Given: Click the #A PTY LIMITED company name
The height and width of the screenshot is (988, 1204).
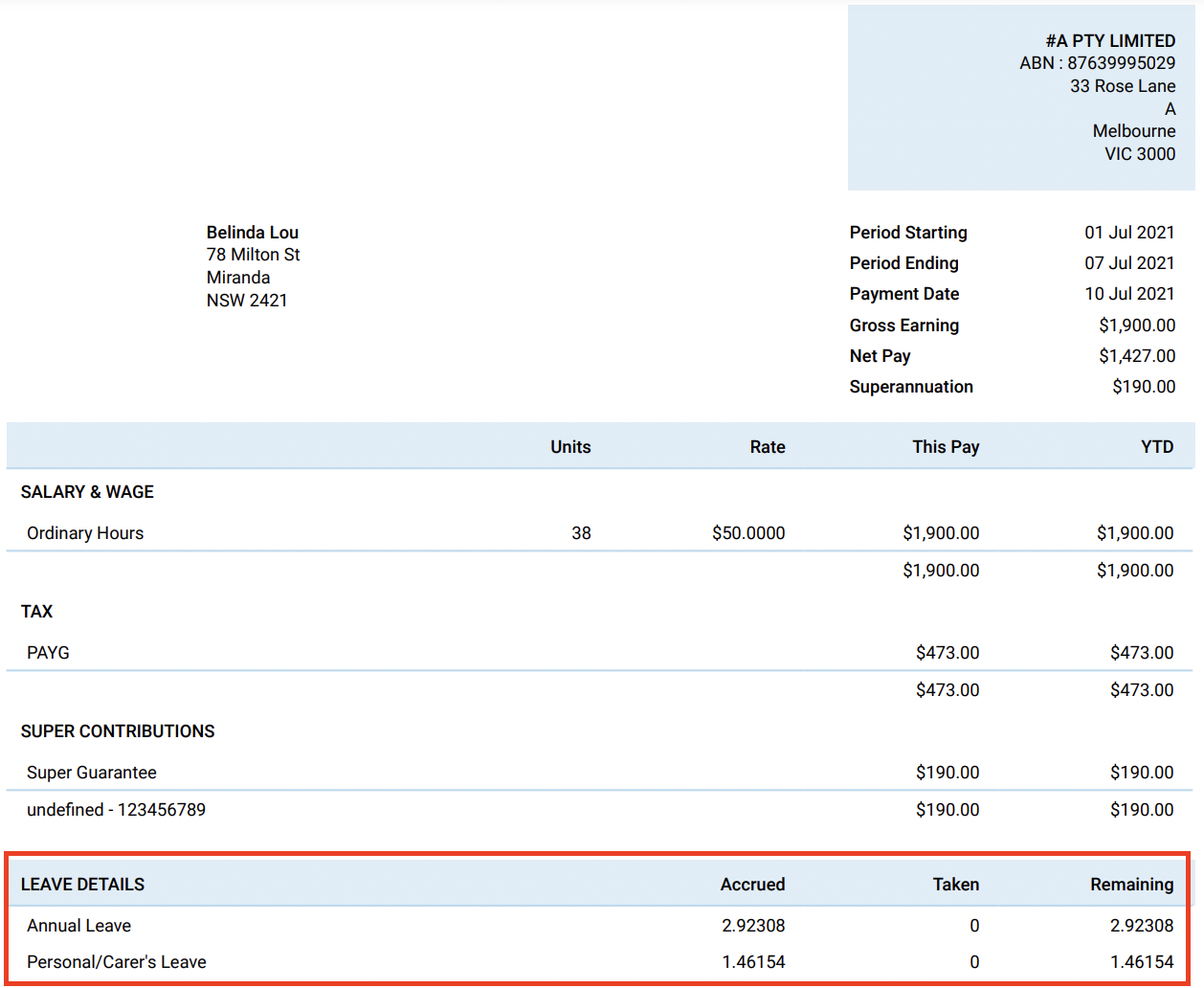Looking at the screenshot, I should tap(1110, 40).
